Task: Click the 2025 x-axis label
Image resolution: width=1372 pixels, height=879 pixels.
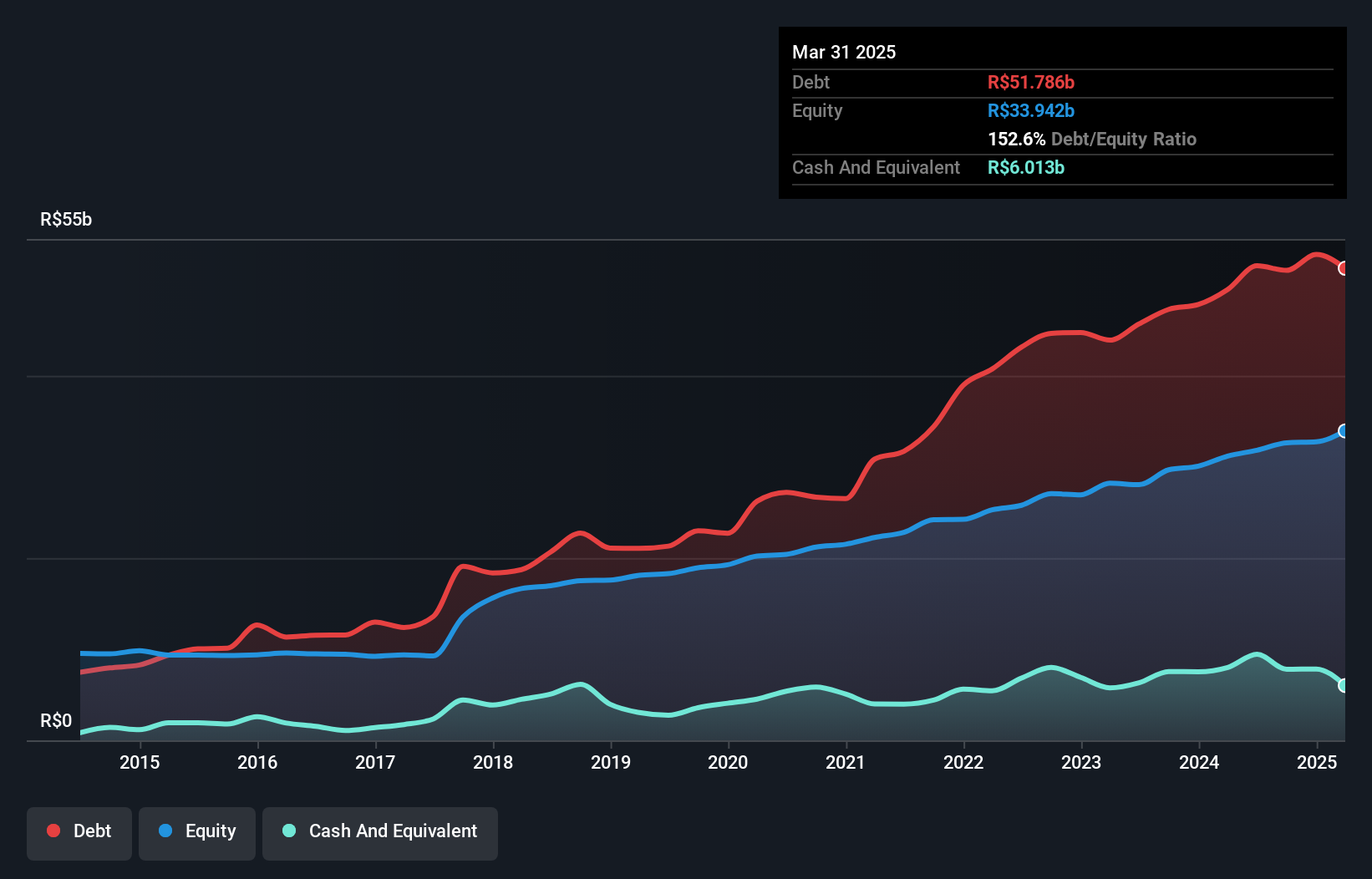Action: pyautogui.click(x=1317, y=762)
